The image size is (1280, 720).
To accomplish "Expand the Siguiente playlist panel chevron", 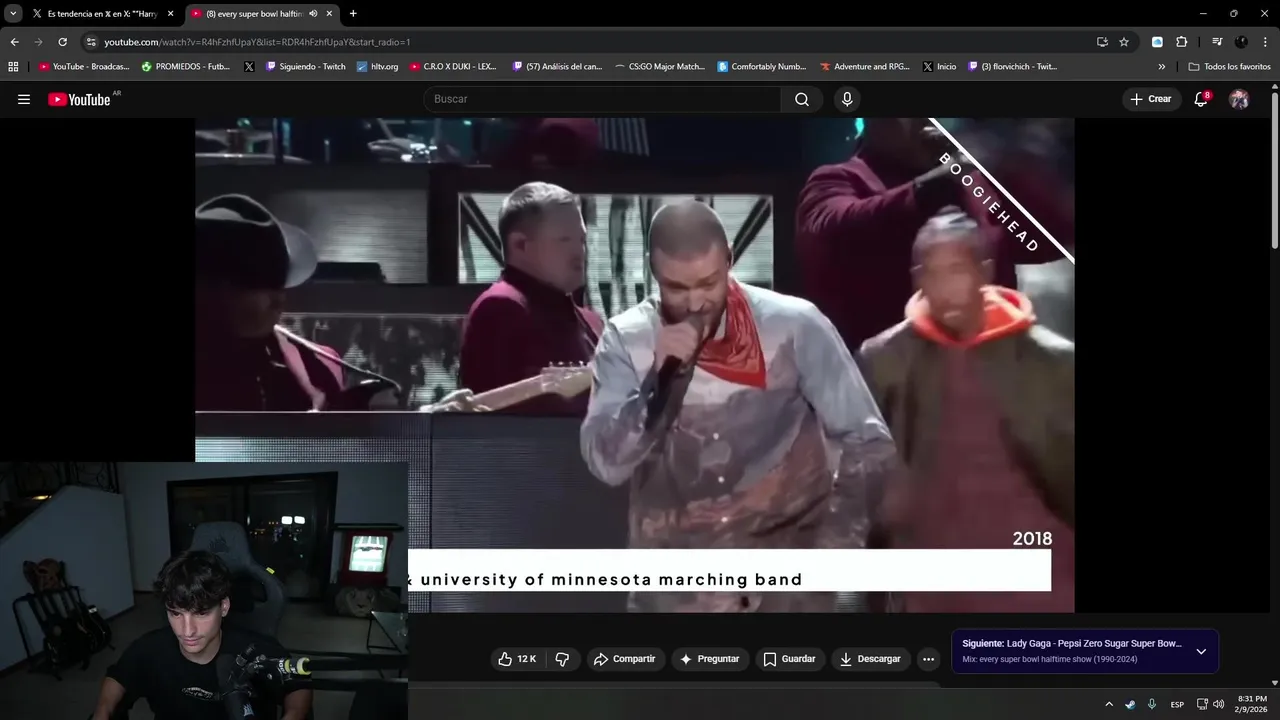I will pos(1201,651).
